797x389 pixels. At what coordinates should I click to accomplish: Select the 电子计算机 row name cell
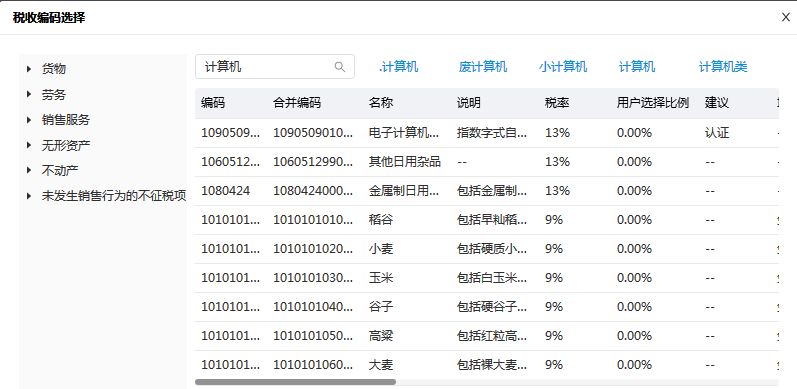404,133
